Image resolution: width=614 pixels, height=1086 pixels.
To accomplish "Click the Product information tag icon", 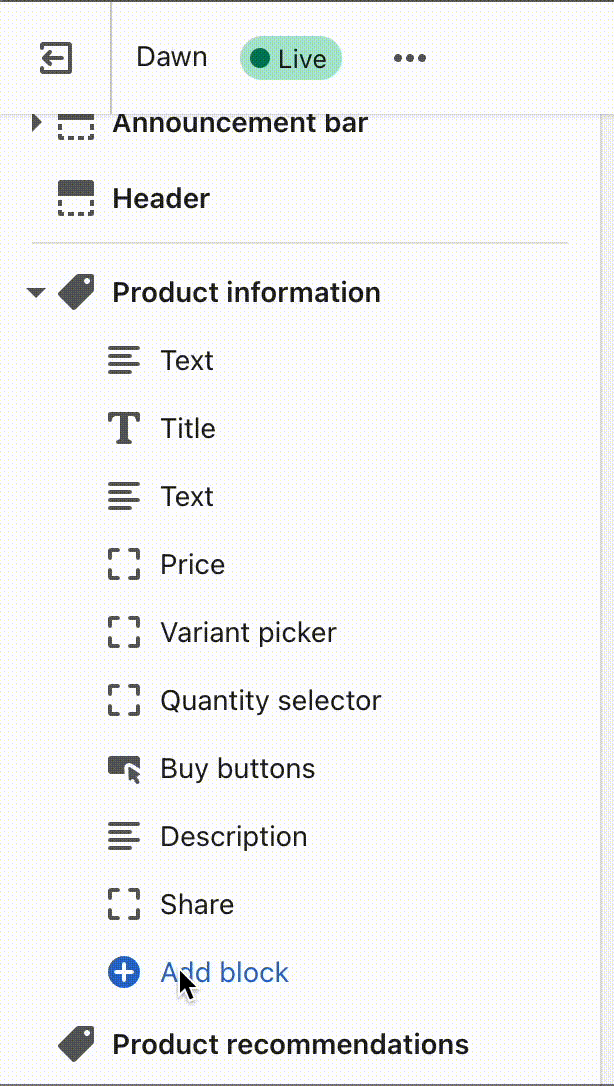I will point(76,292).
